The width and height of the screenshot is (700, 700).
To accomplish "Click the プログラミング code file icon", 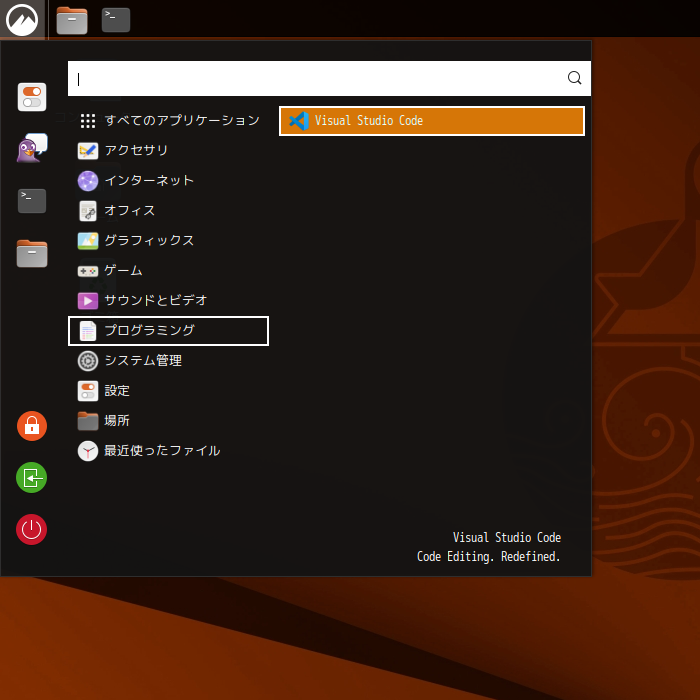I will click(x=88, y=331).
